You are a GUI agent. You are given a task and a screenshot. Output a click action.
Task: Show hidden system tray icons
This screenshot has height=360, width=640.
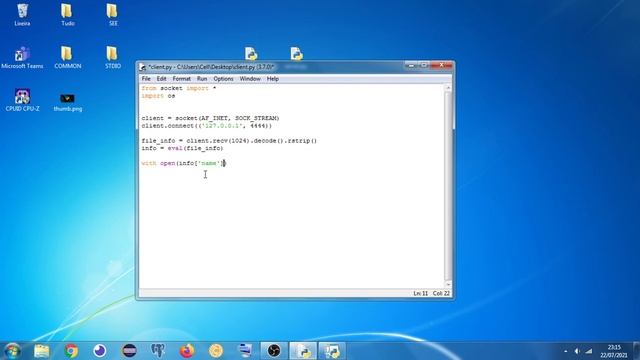click(x=566, y=351)
